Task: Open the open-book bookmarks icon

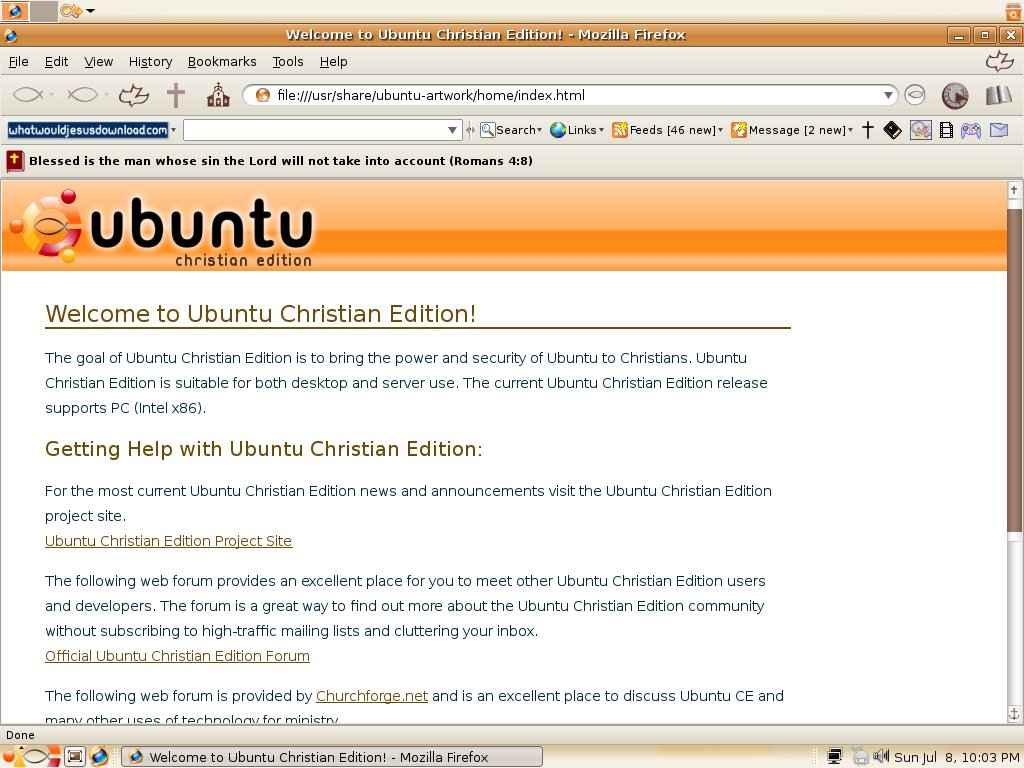Action: 999,95
